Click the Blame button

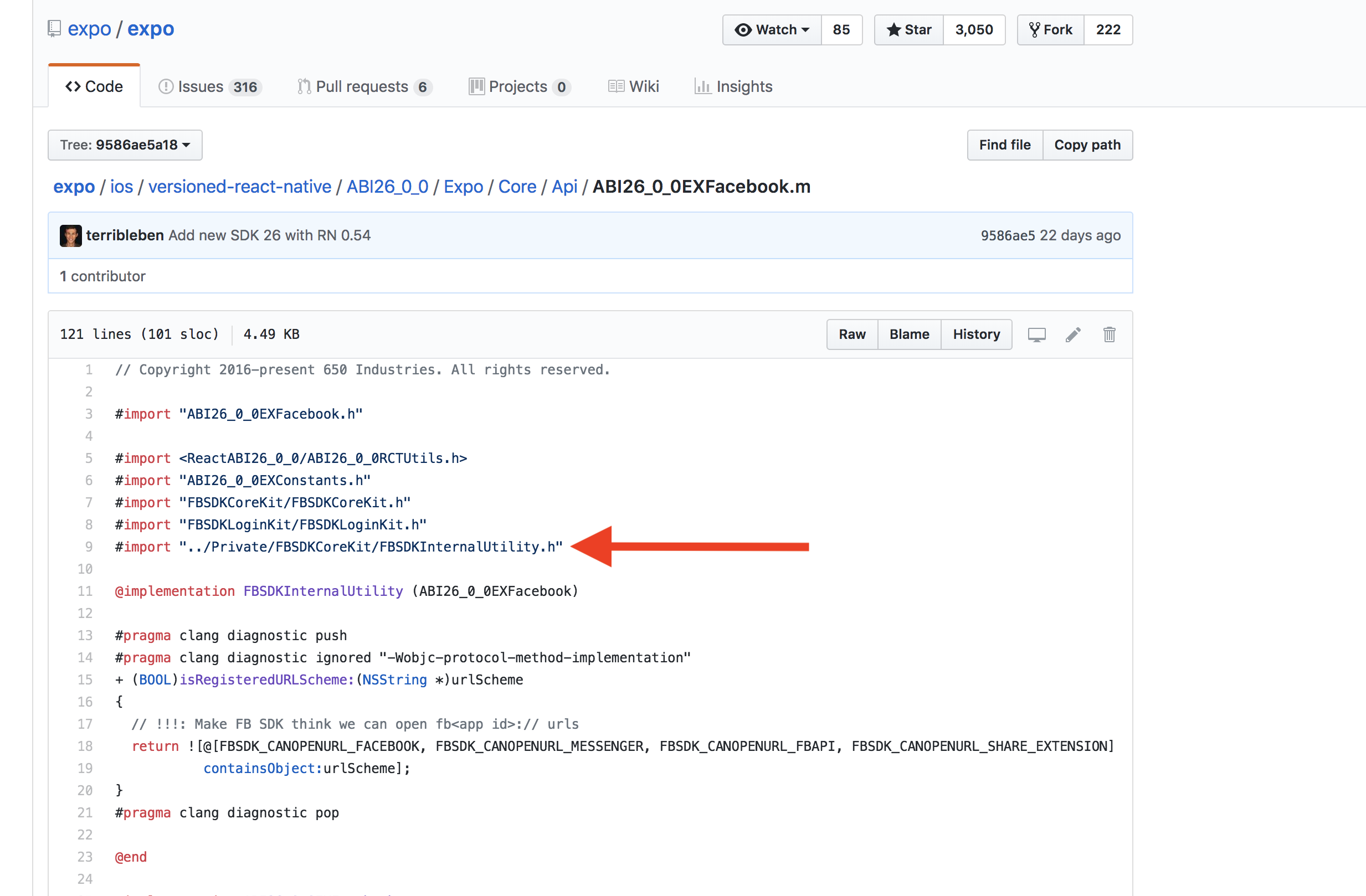click(x=909, y=334)
